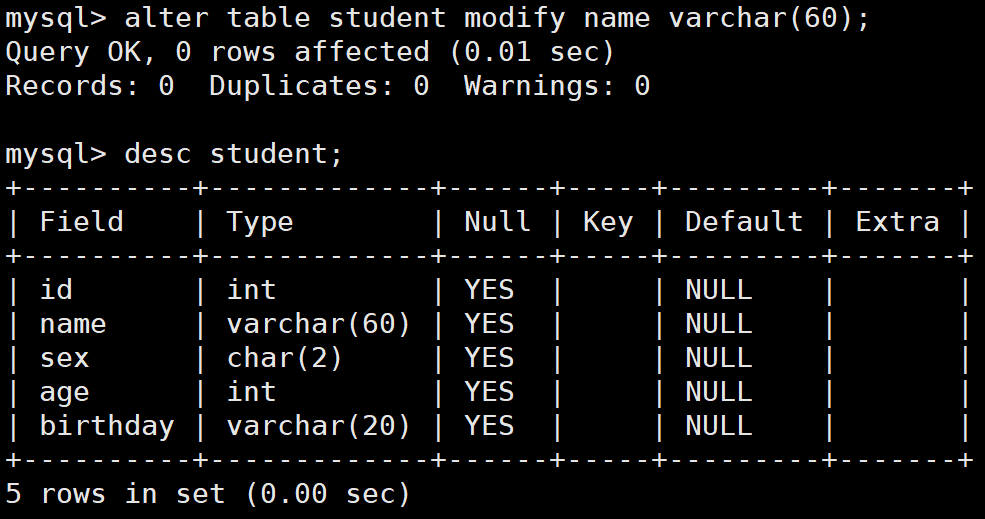This screenshot has width=985, height=519.
Task: Click the 'name' field cell
Action: click(x=73, y=324)
